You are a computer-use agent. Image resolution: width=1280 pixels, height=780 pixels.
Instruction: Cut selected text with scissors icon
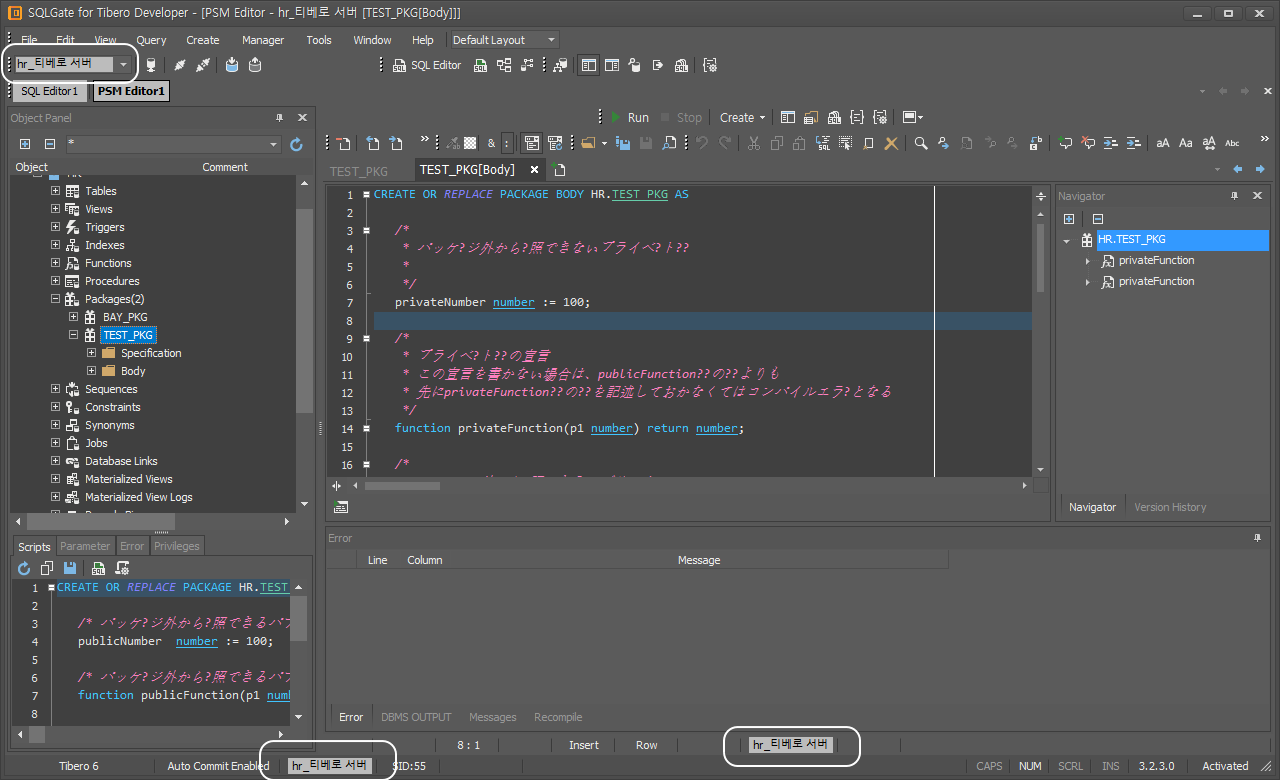754,143
